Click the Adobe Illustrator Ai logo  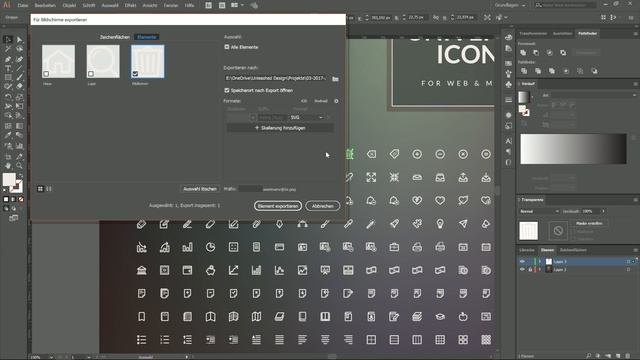pos(7,5)
